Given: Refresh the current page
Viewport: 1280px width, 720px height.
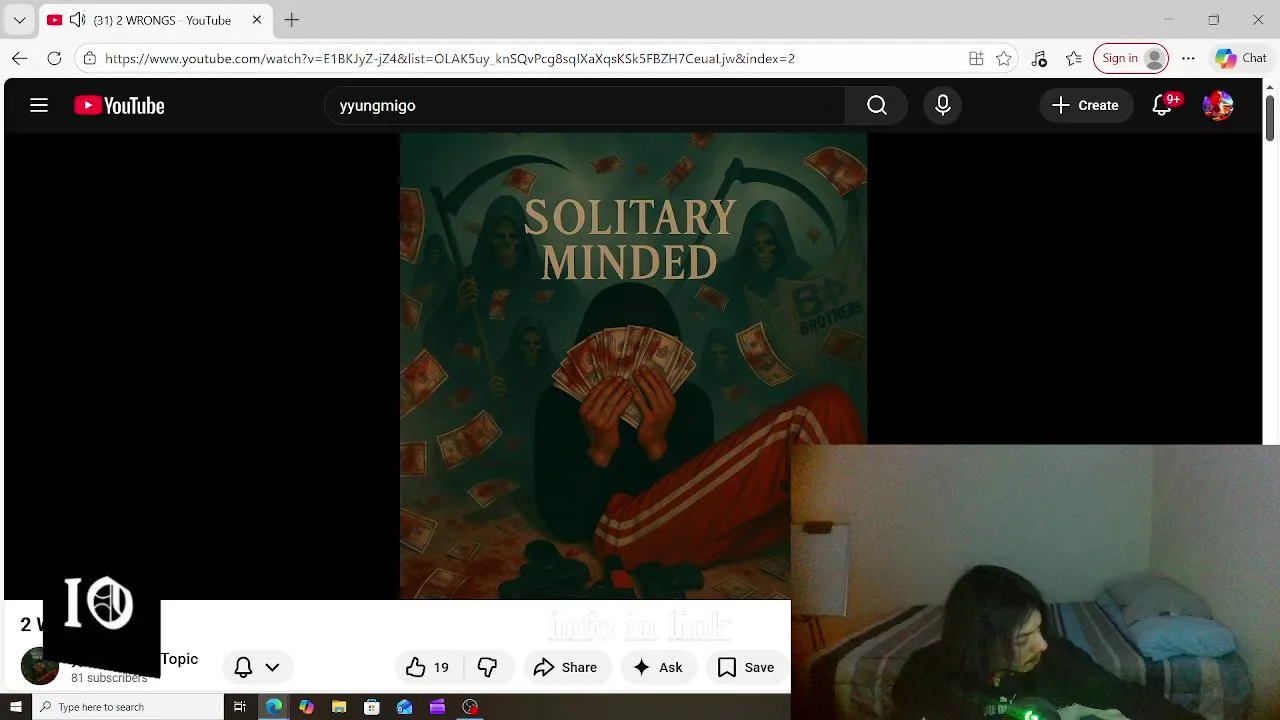Looking at the screenshot, I should click(55, 58).
